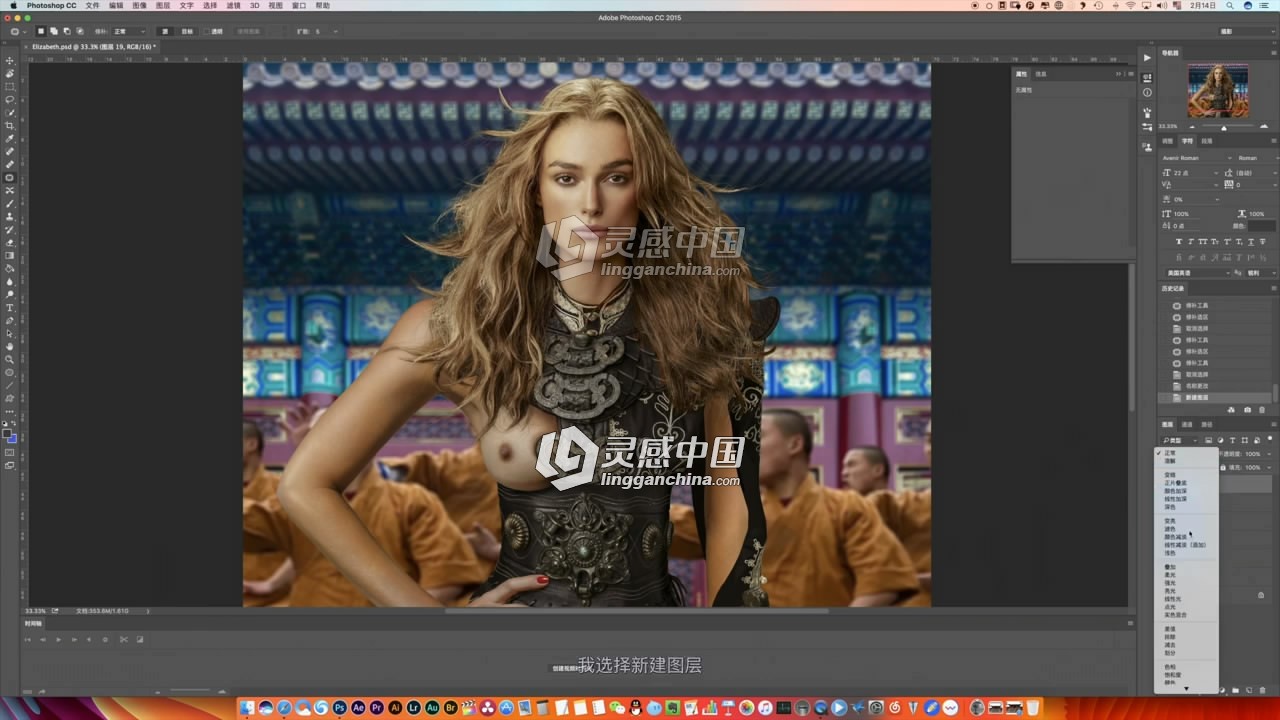Select Elizabeth.psd document tab
Viewport: 1280px width, 720px height.
(93, 46)
